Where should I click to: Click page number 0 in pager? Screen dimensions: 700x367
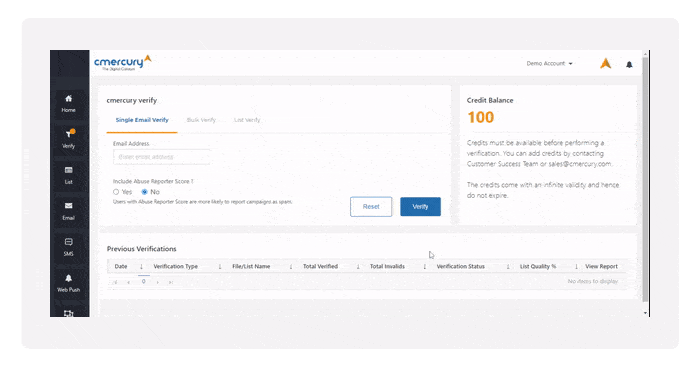click(x=143, y=282)
